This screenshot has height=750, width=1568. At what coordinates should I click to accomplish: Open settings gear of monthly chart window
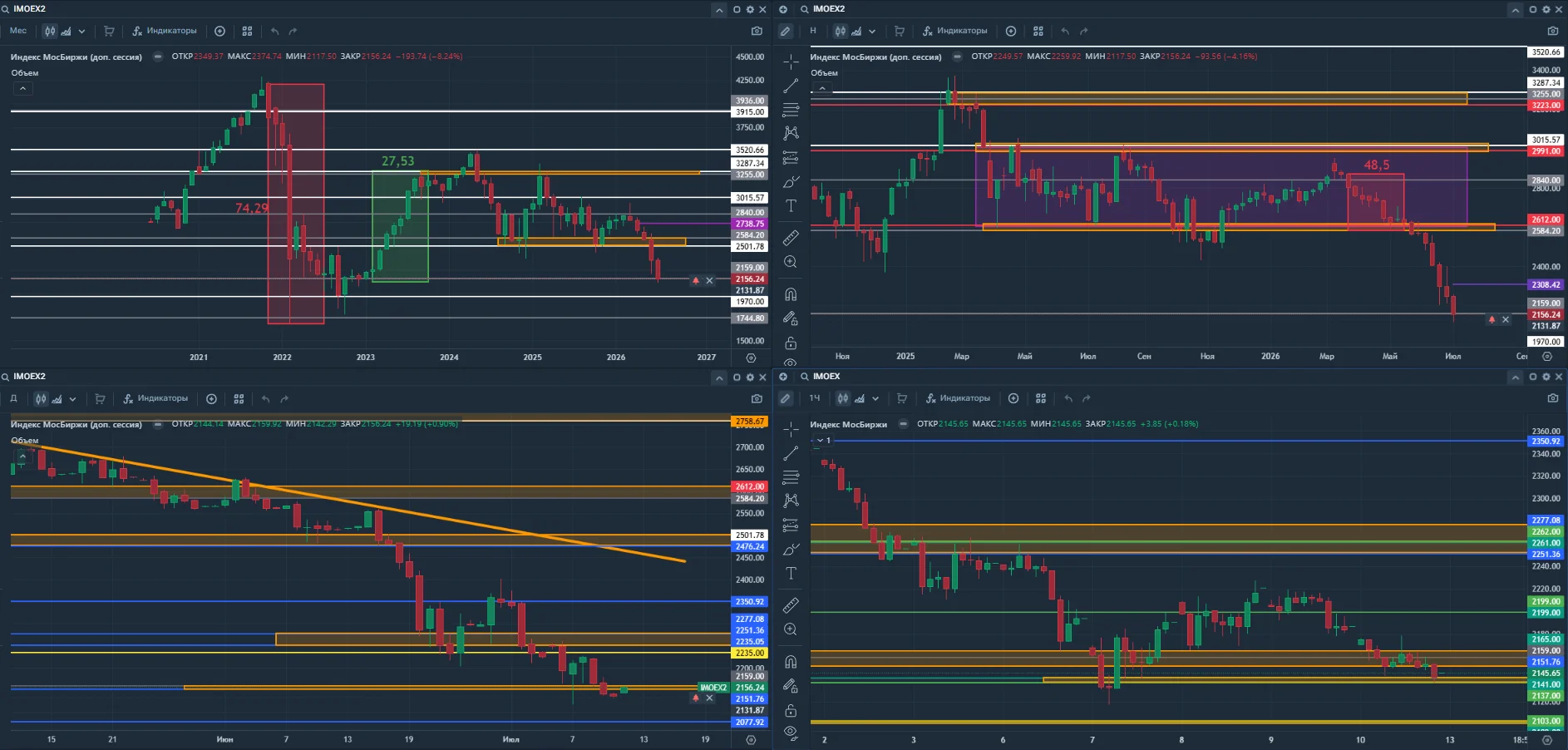[x=749, y=9]
